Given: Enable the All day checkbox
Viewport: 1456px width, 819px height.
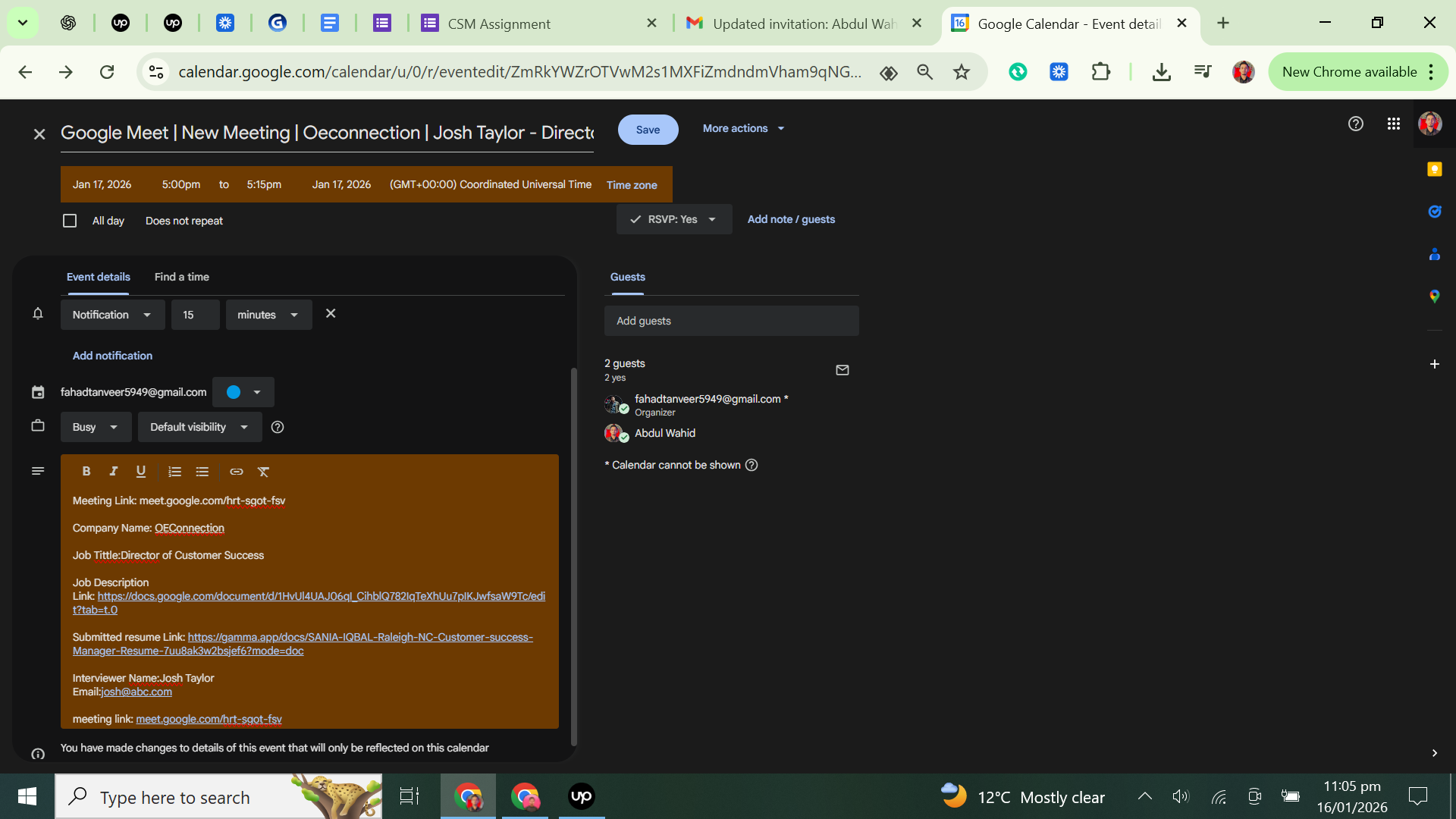Looking at the screenshot, I should pyautogui.click(x=70, y=221).
